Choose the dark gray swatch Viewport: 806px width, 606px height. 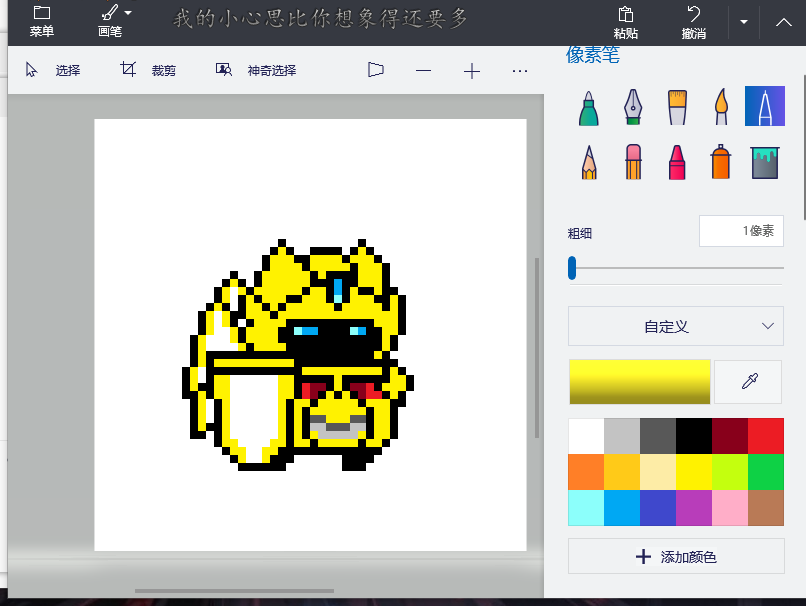tap(658, 436)
